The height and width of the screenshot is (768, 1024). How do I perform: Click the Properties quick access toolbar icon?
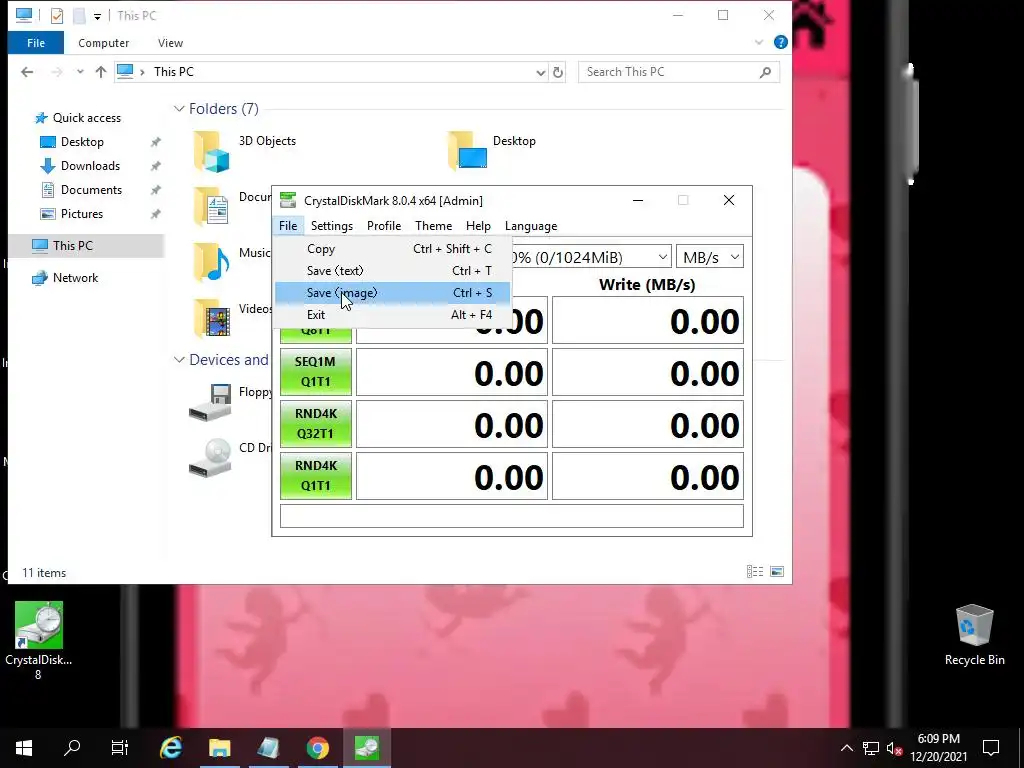point(57,16)
